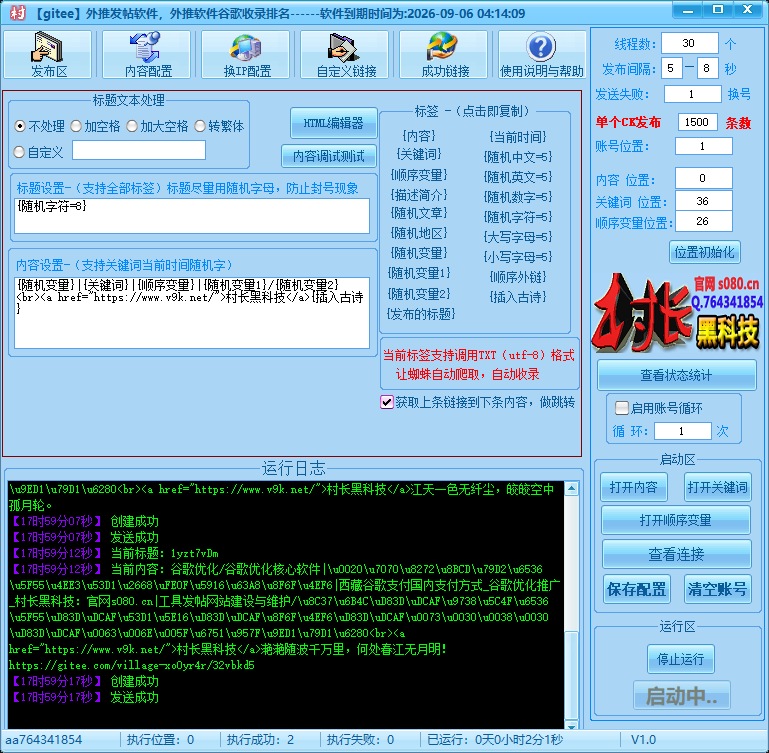Click the title settings text box
769x753 pixels.
[x=192, y=216]
